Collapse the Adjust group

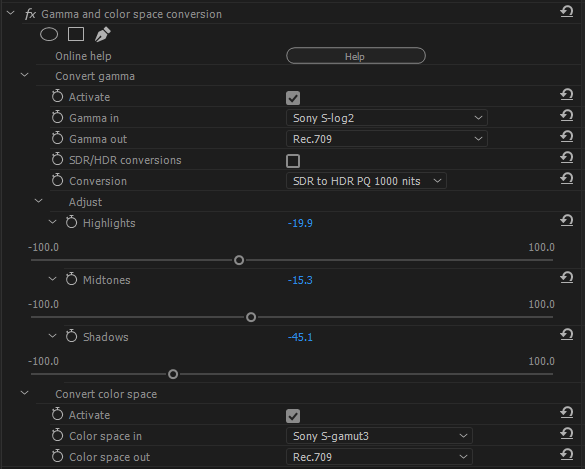click(38, 201)
